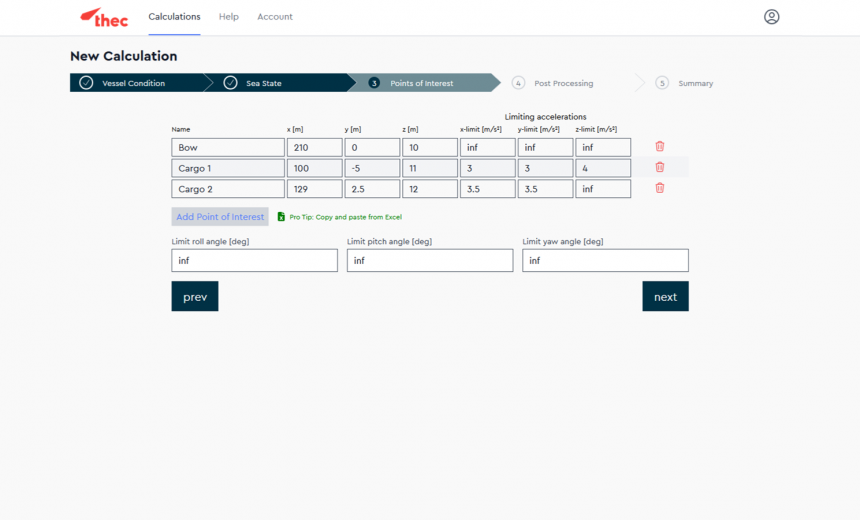The height and width of the screenshot is (520, 860).
Task: Go back with prev button
Action: click(195, 297)
